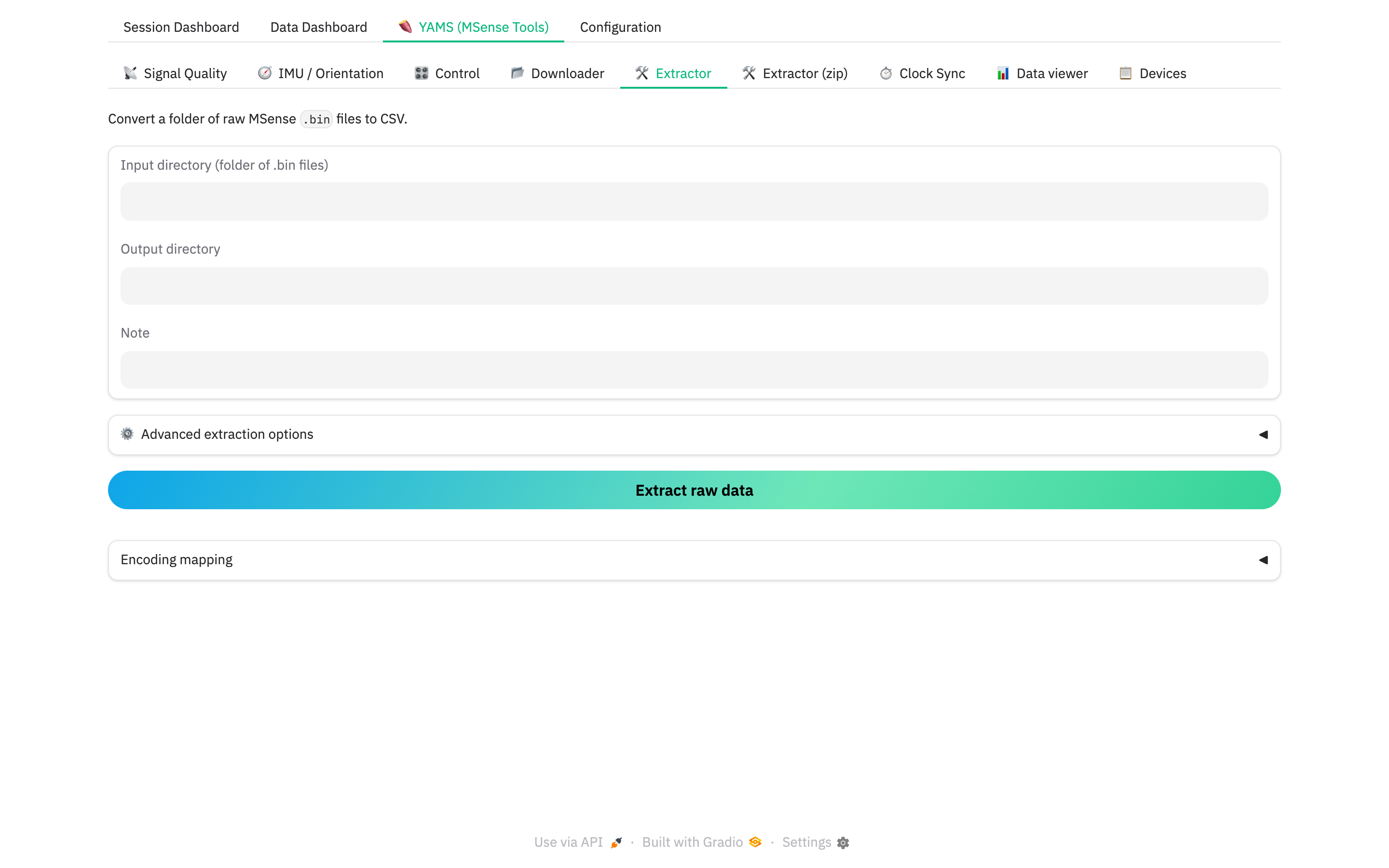Click the stopwatch Clock Sync icon
The height and width of the screenshot is (868, 1389).
tap(885, 73)
